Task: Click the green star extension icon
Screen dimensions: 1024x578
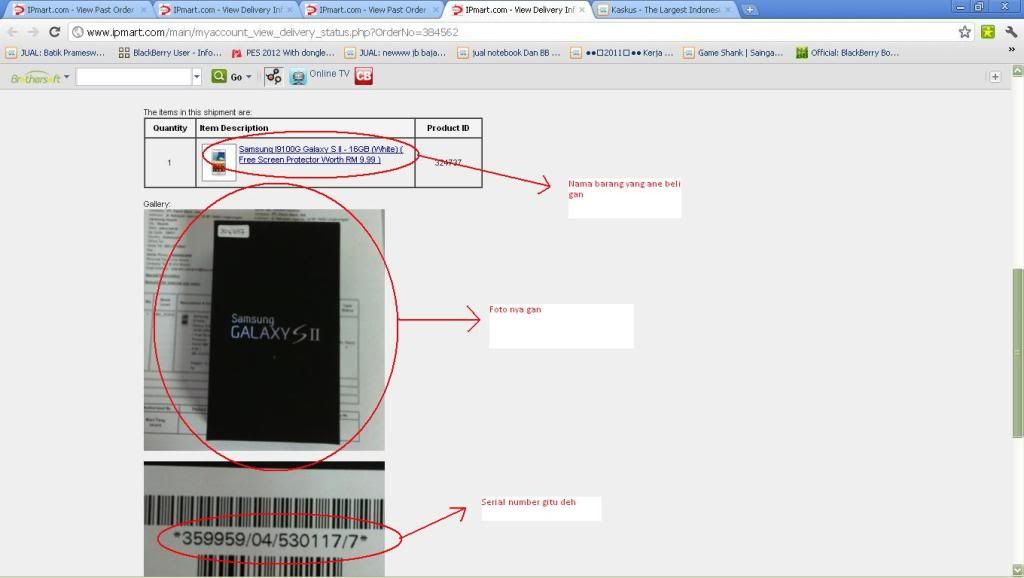Action: [x=988, y=32]
